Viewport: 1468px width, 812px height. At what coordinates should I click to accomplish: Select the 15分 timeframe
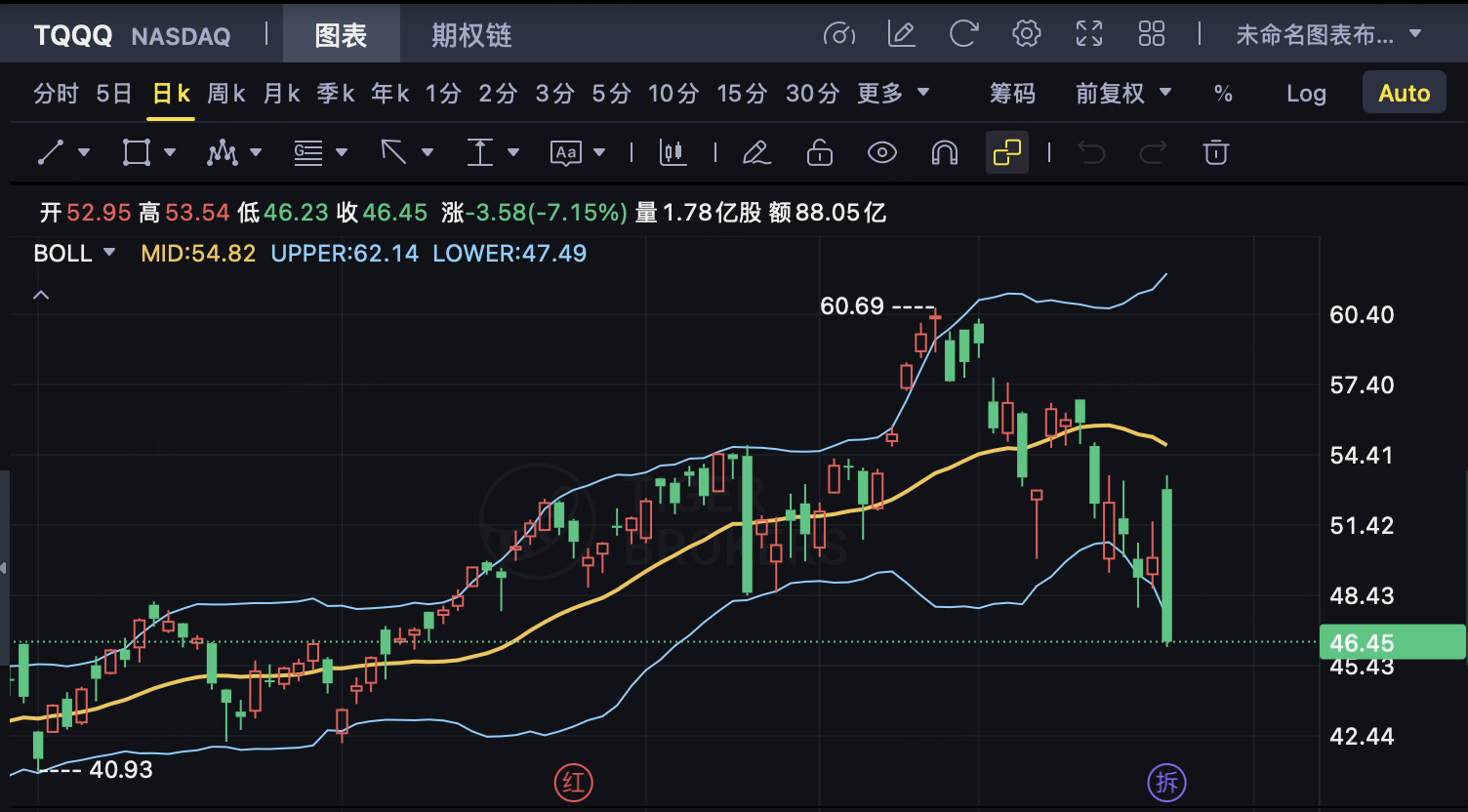coord(742,94)
